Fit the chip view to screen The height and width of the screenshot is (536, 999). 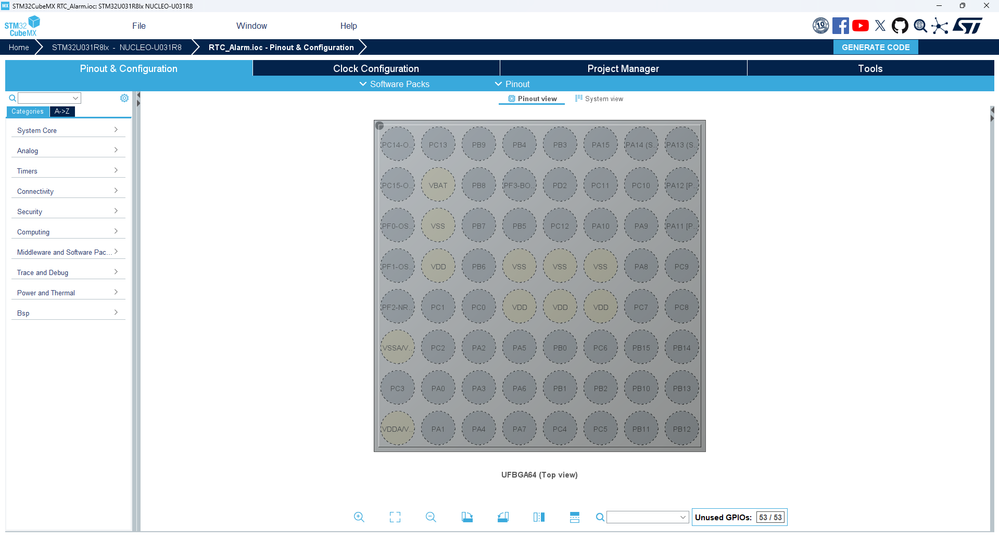point(395,517)
